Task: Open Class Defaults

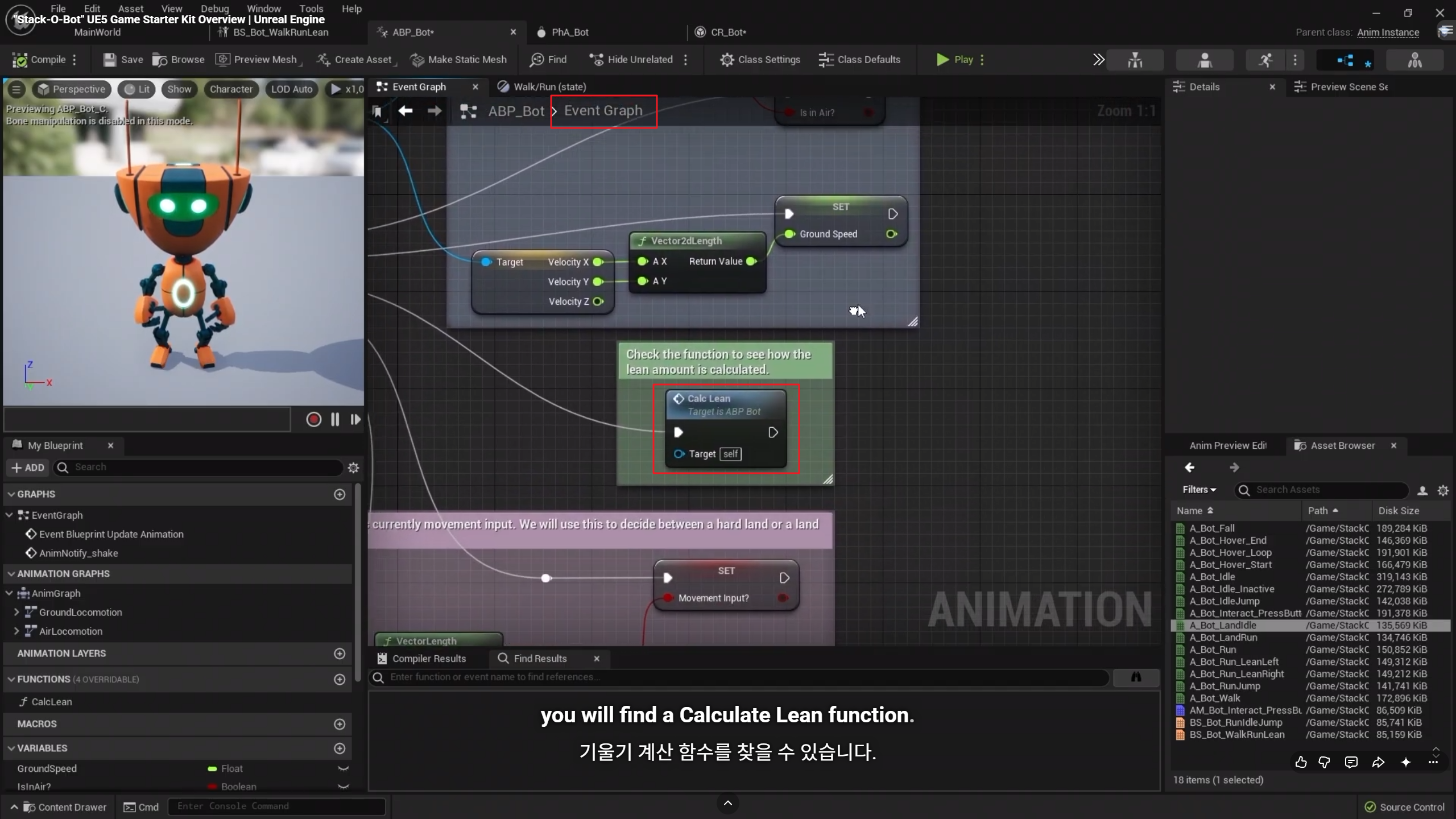Action: [859, 60]
